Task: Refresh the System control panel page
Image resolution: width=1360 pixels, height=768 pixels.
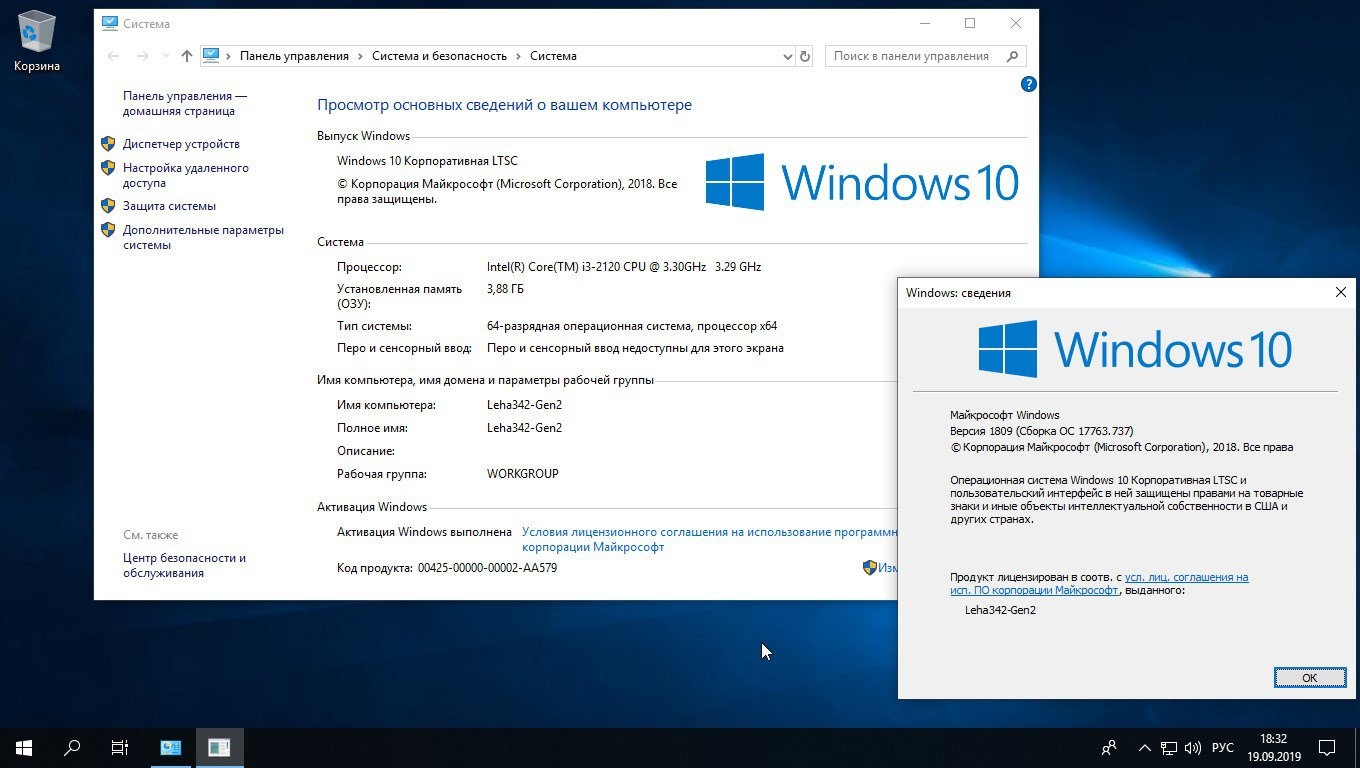Action: pyautogui.click(x=806, y=56)
